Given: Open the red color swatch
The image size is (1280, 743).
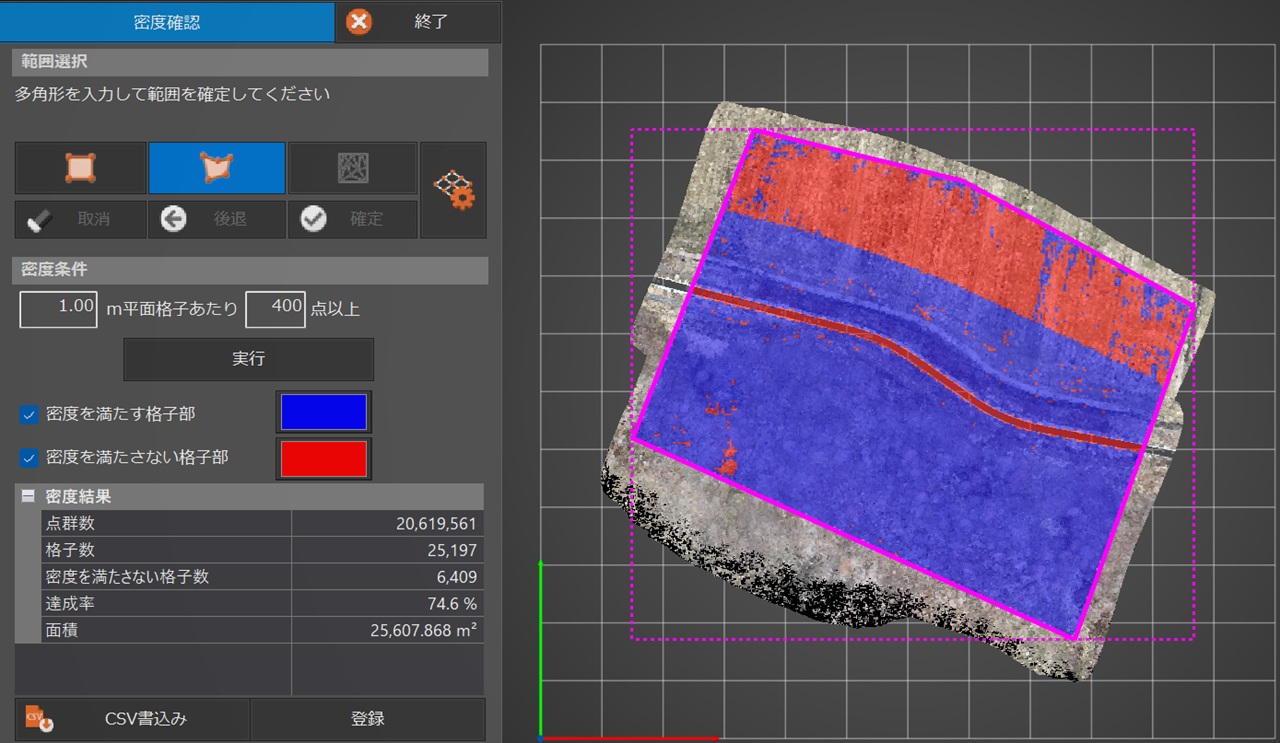Looking at the screenshot, I should click(x=323, y=459).
